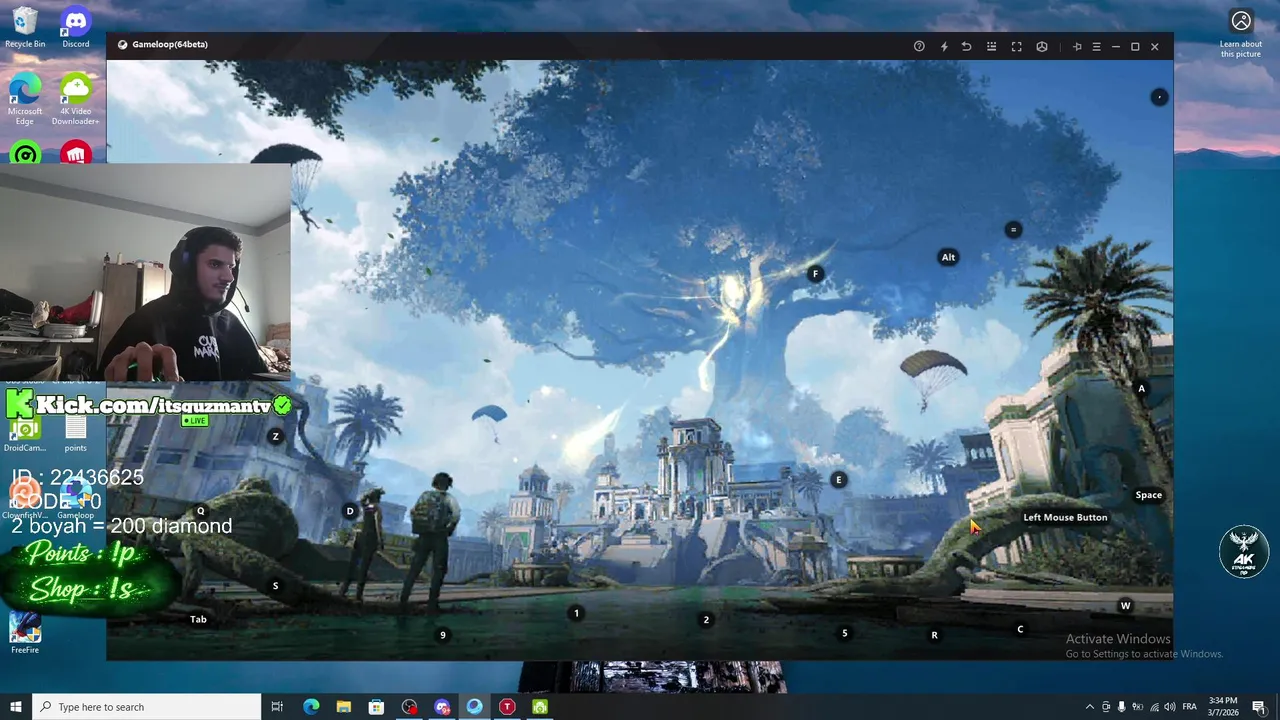Screen dimensions: 1280x720
Task: Click the microphone tray icon
Action: [x=1121, y=707]
